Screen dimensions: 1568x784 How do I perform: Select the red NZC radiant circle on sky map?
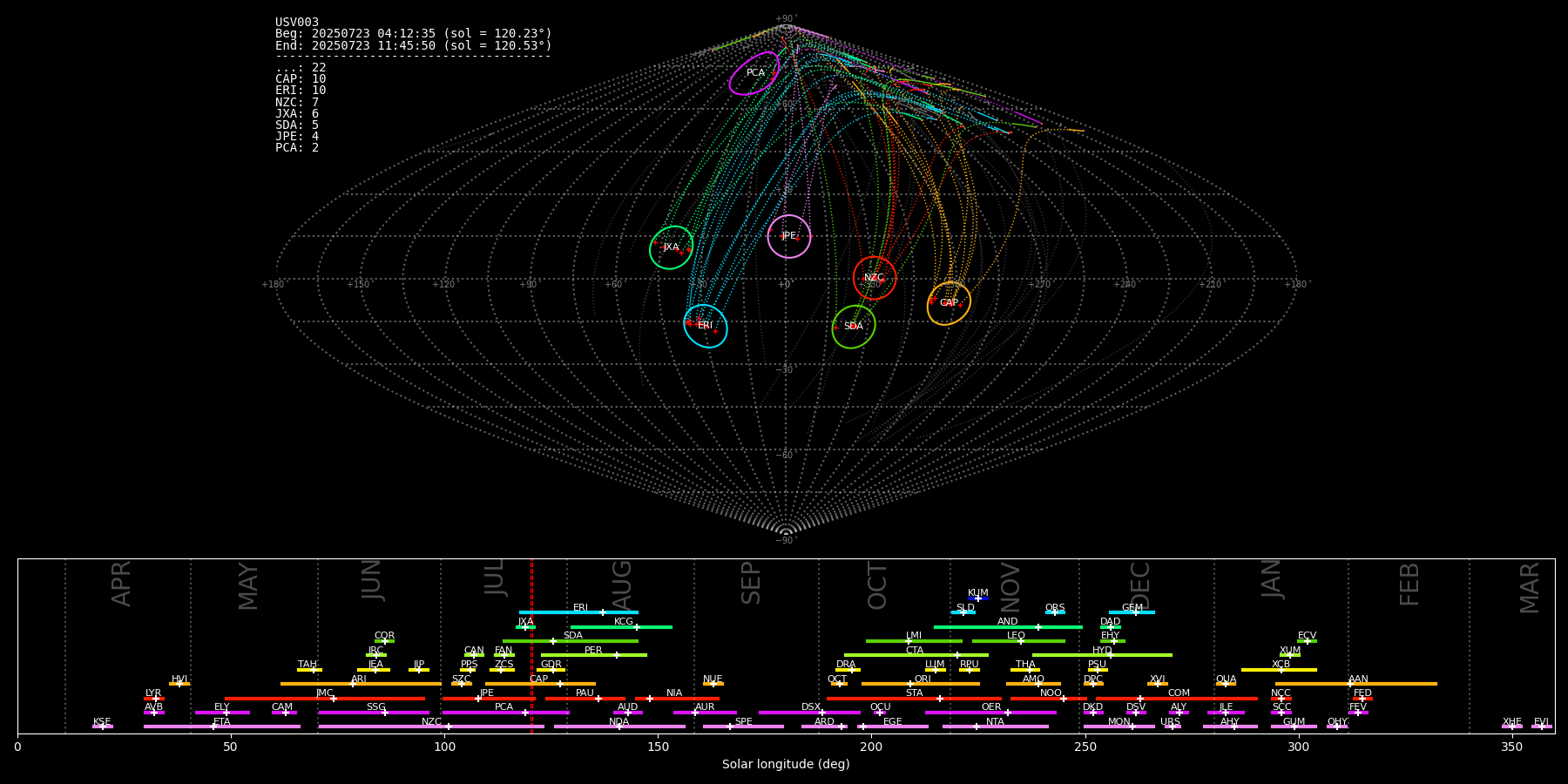pos(875,278)
